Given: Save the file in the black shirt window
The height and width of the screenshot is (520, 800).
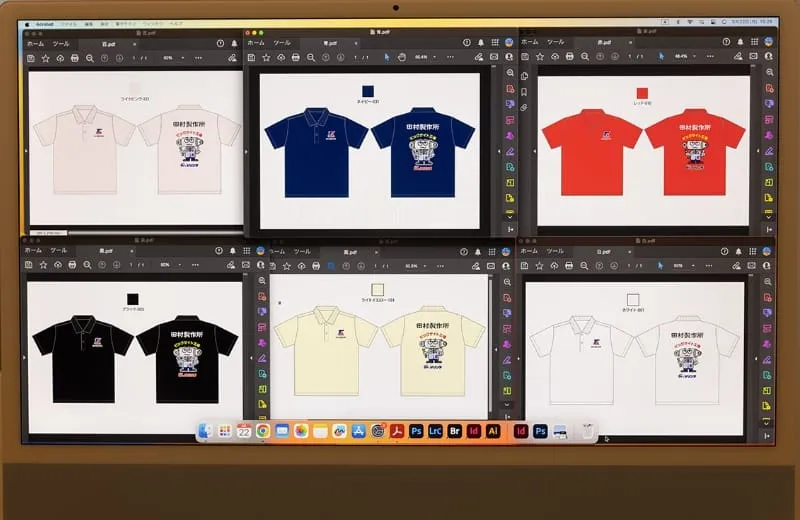Looking at the screenshot, I should [29, 265].
